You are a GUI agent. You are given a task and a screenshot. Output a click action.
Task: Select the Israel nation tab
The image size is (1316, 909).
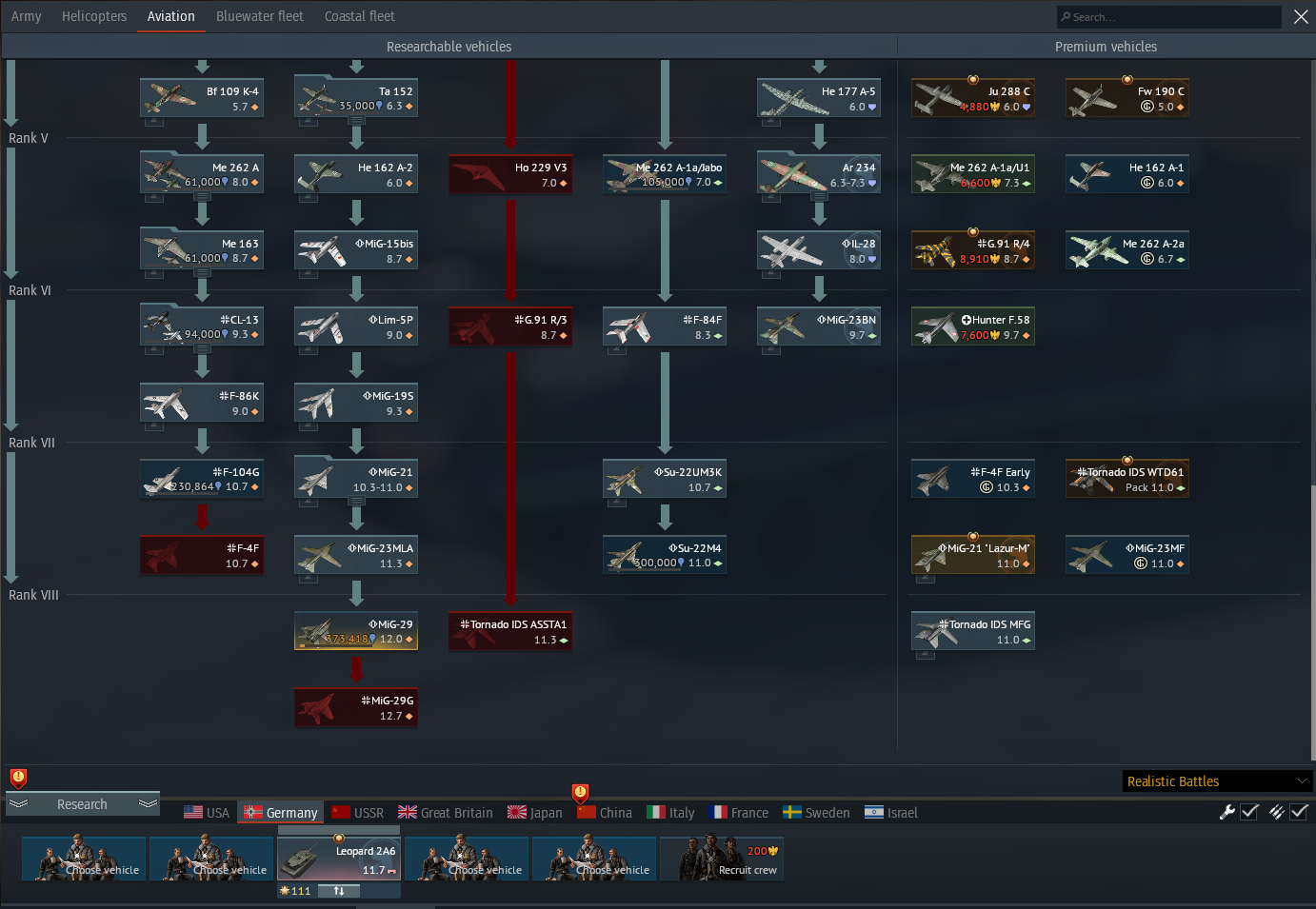click(891, 813)
